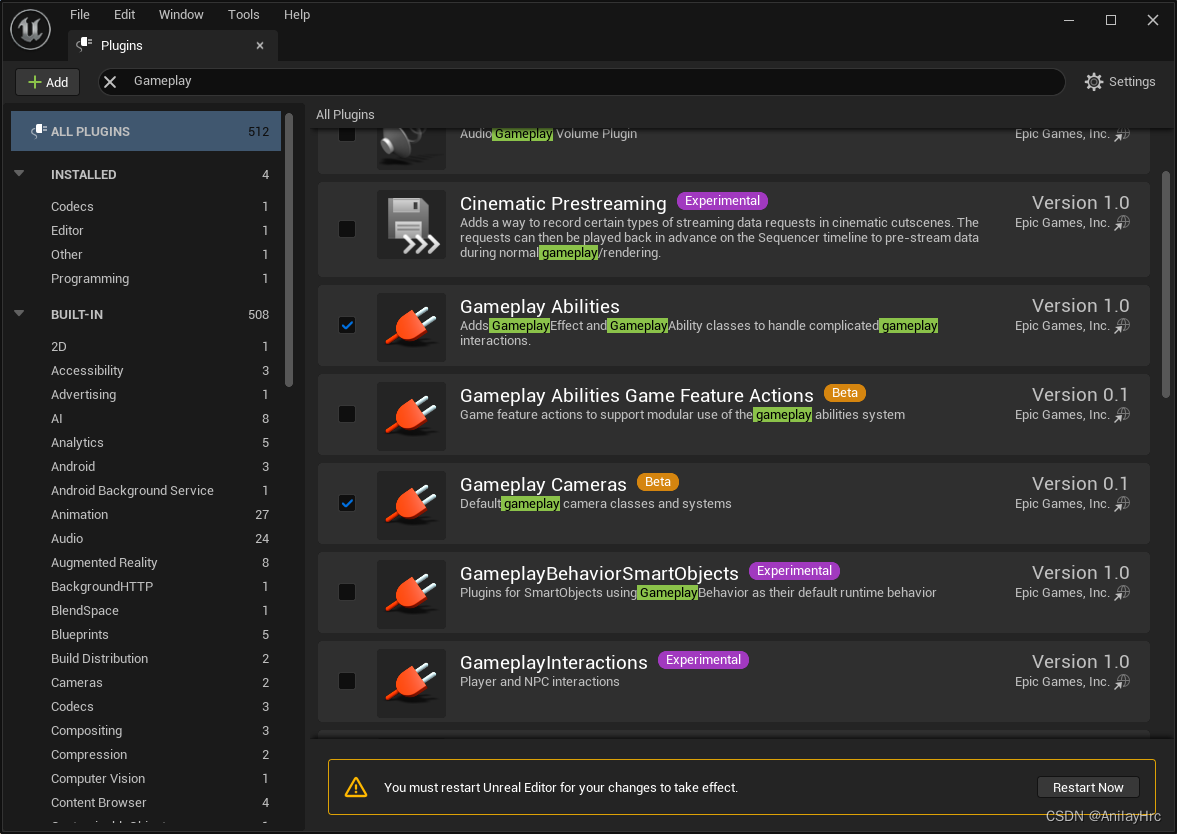Click Restart Now button
Screen dimensions: 1177x834
coord(1088,787)
